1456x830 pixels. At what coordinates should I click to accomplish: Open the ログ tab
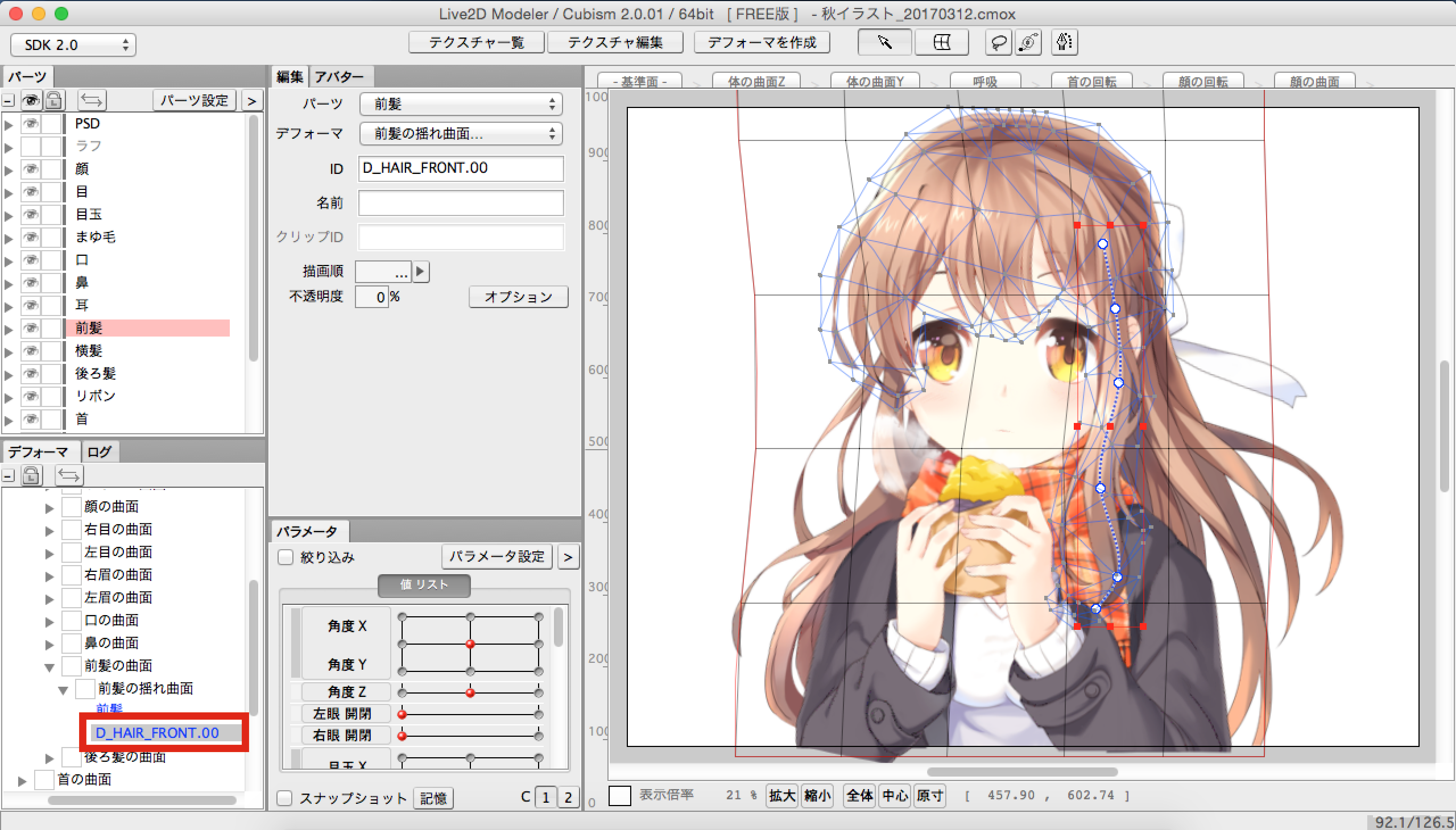click(99, 452)
